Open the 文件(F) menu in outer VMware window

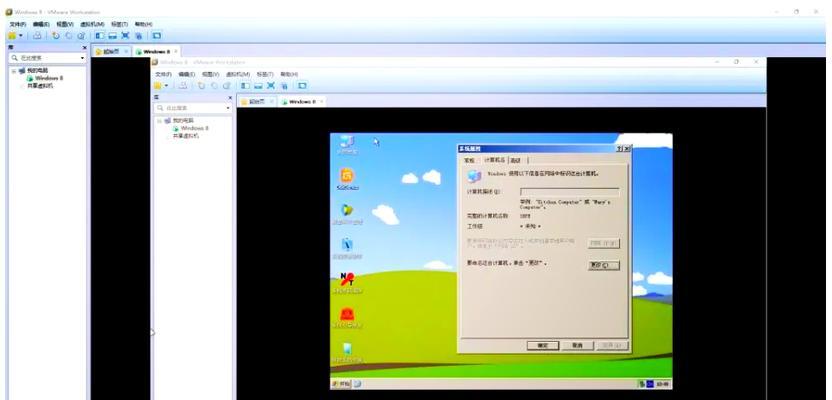[18, 24]
